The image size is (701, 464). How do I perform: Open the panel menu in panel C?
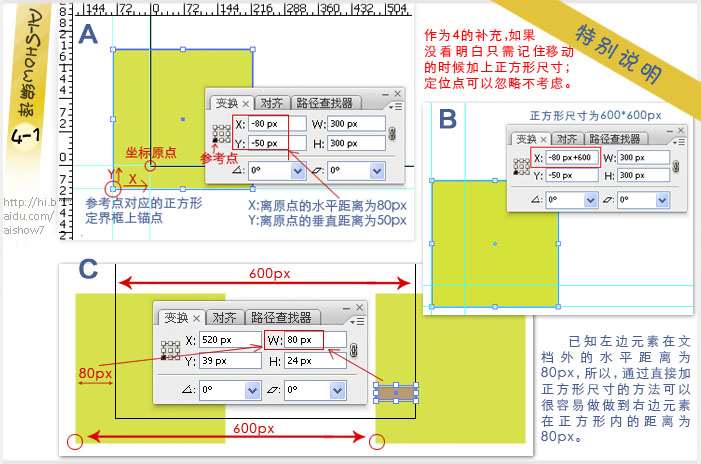click(x=357, y=321)
